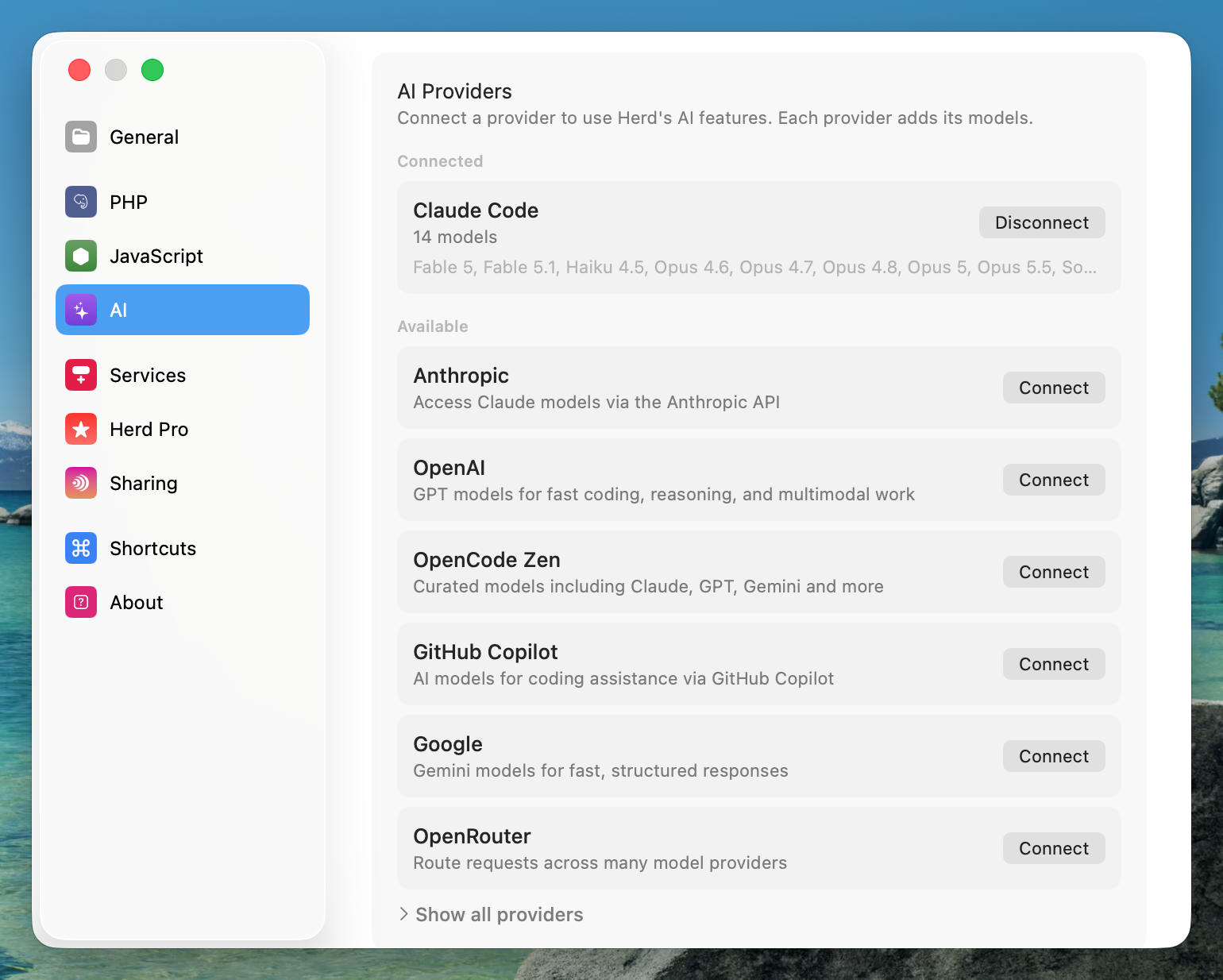This screenshot has height=980, width=1223.
Task: Click the Google provider title
Action: 448,744
